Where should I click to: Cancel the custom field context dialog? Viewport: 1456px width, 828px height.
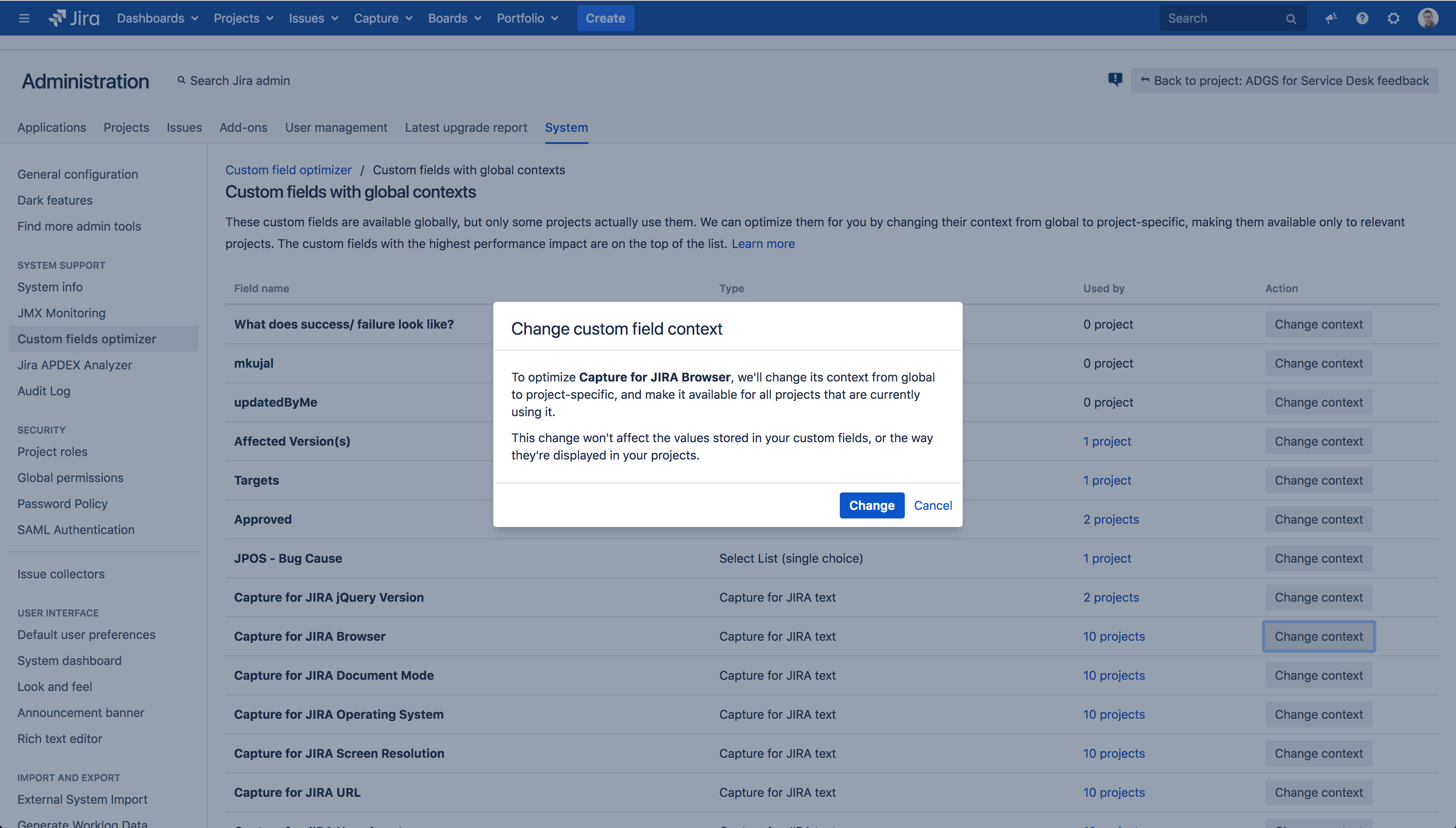(x=933, y=505)
